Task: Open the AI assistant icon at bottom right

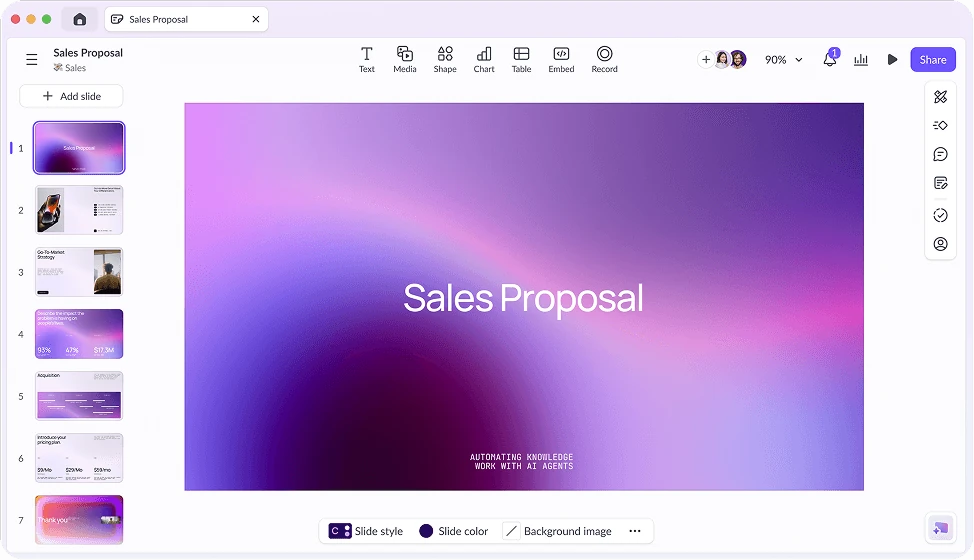Action: pyautogui.click(x=940, y=528)
